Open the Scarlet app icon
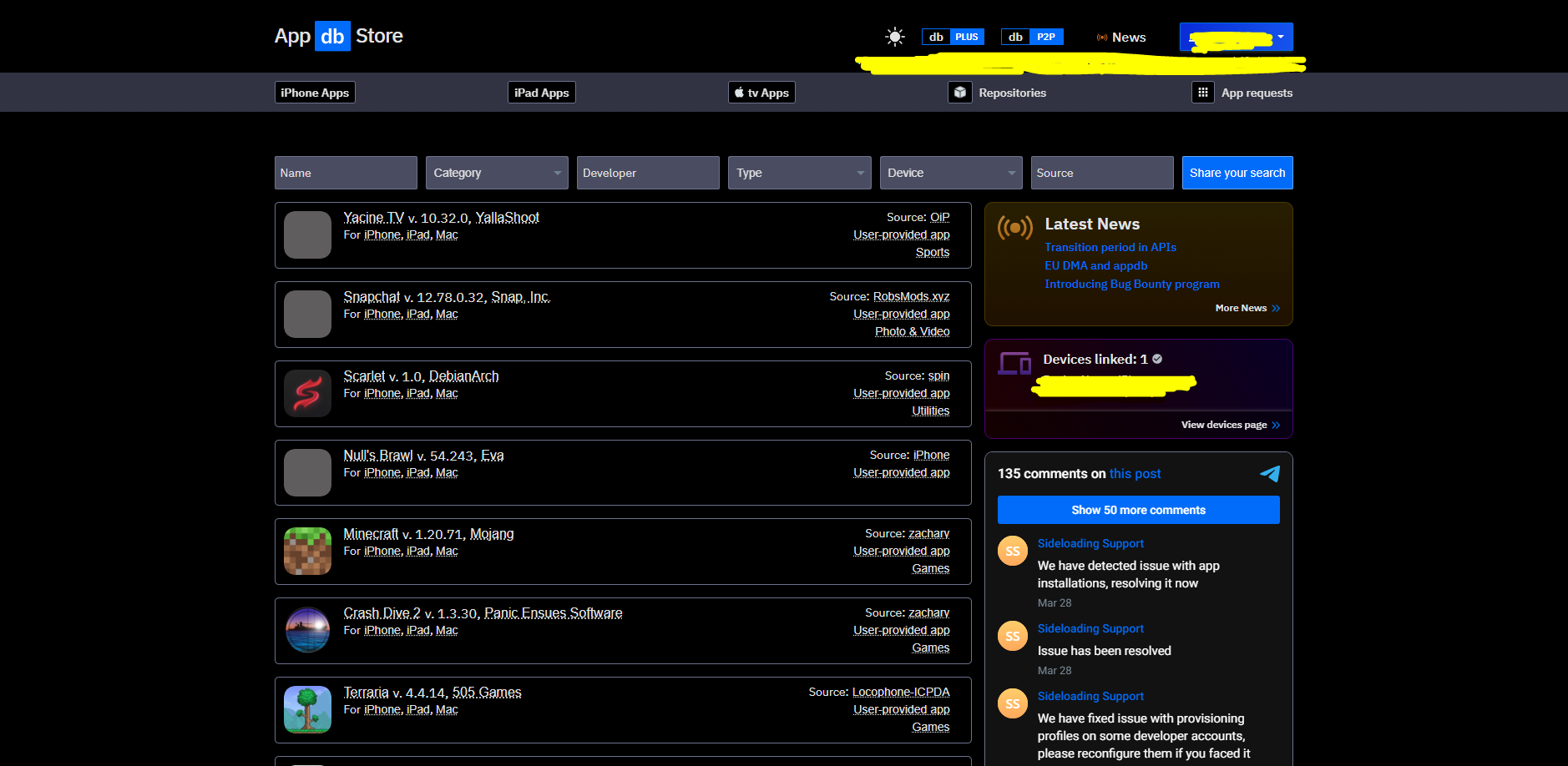 [x=307, y=393]
